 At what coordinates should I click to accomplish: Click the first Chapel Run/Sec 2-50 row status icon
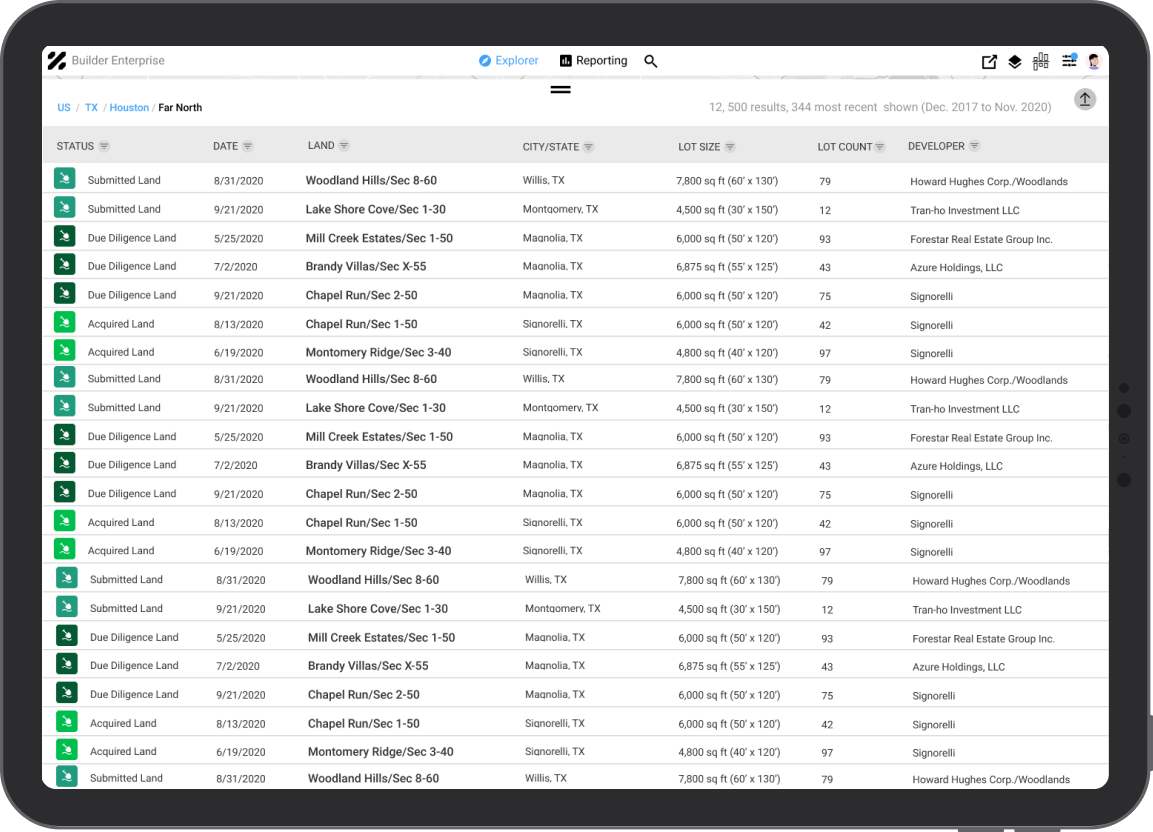(65, 294)
